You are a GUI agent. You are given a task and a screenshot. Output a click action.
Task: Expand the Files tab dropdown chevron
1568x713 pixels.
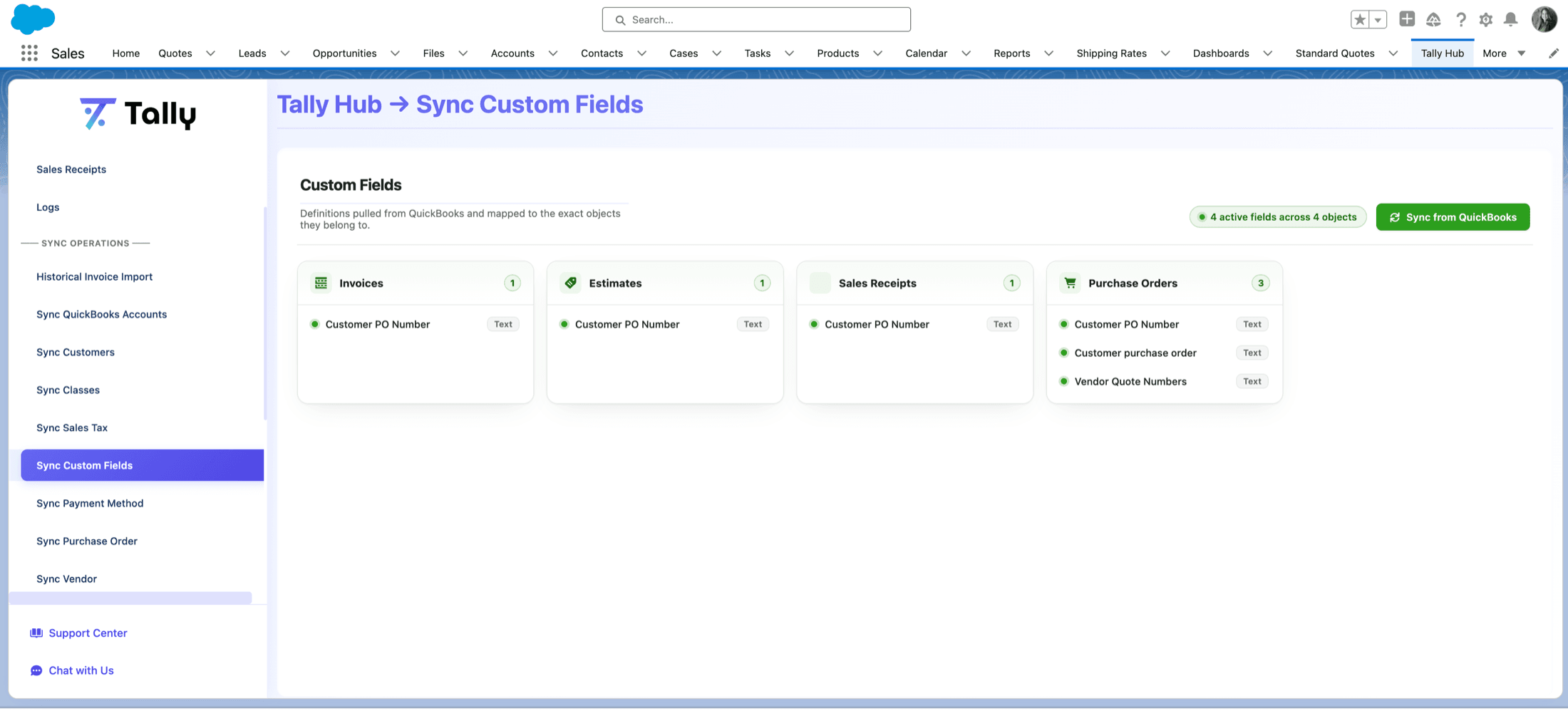tap(463, 53)
